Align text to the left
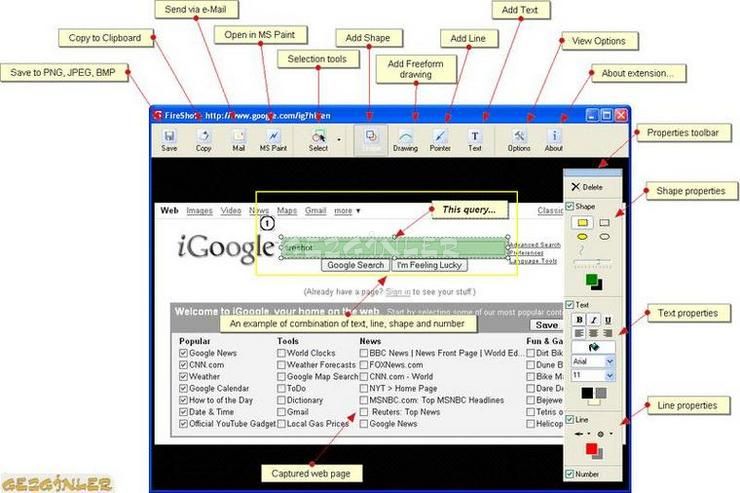Viewport: 740px width, 493px height. tap(579, 333)
